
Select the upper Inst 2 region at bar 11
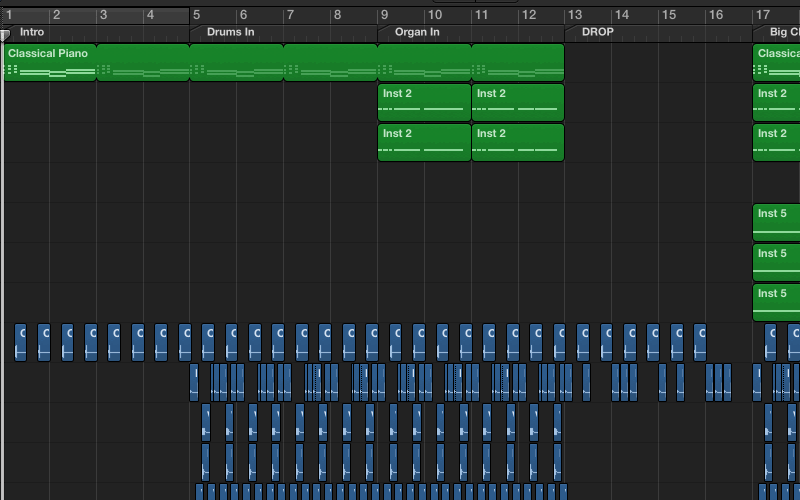tap(518, 103)
